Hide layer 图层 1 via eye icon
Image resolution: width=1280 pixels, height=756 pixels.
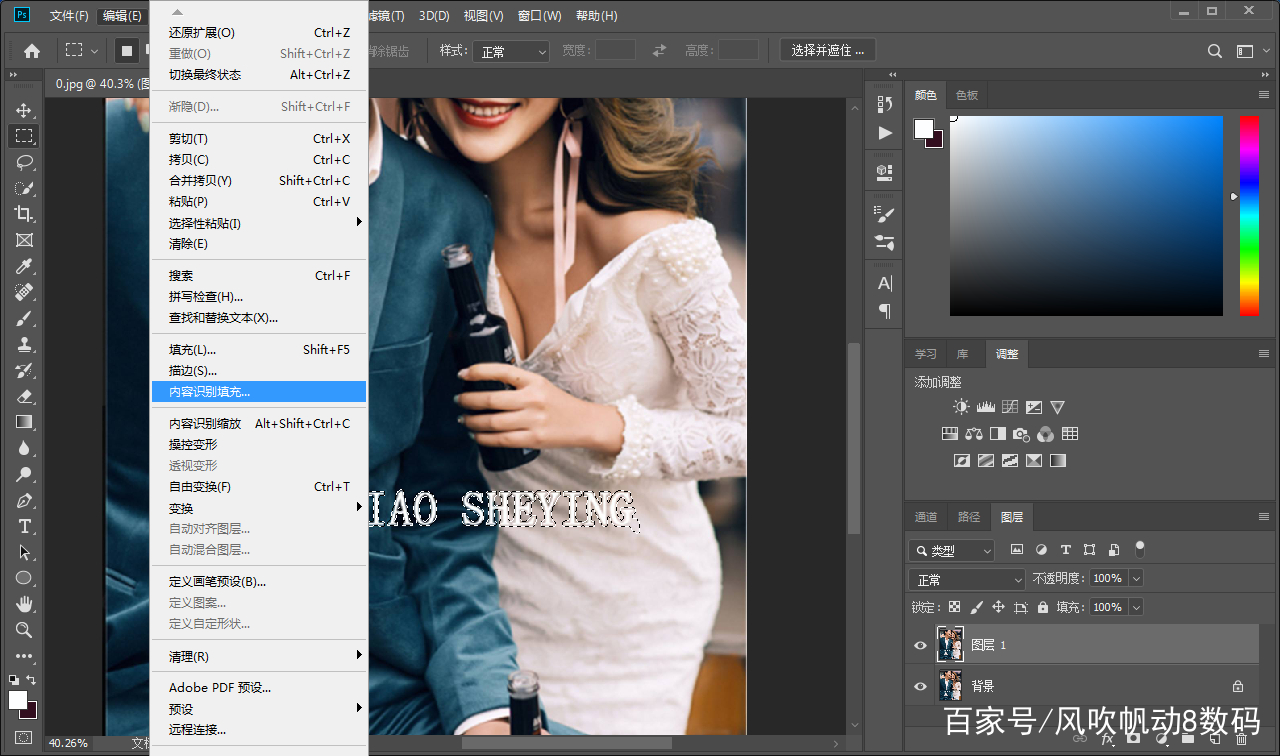pos(920,646)
